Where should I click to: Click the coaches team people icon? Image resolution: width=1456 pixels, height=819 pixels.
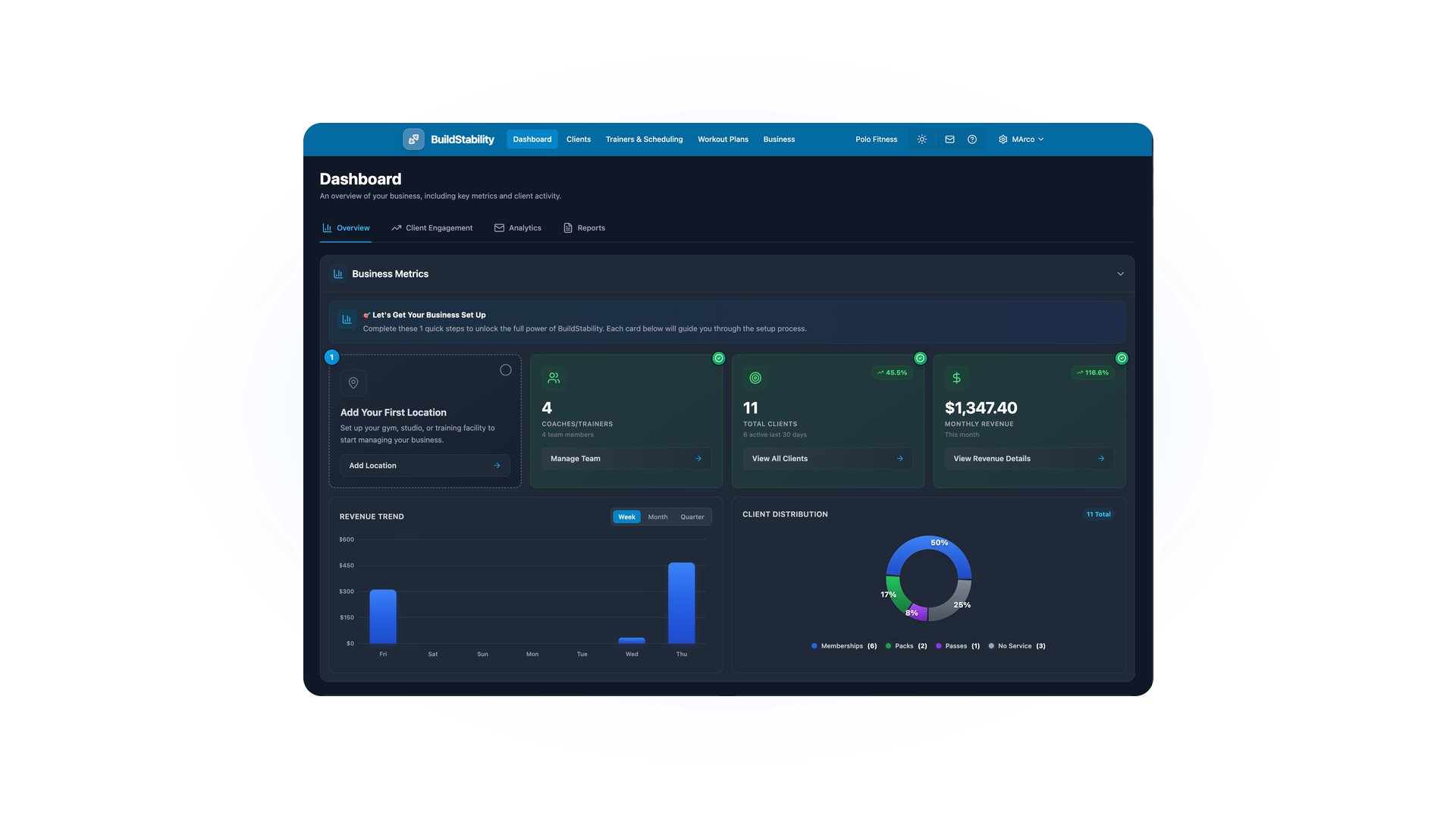554,378
